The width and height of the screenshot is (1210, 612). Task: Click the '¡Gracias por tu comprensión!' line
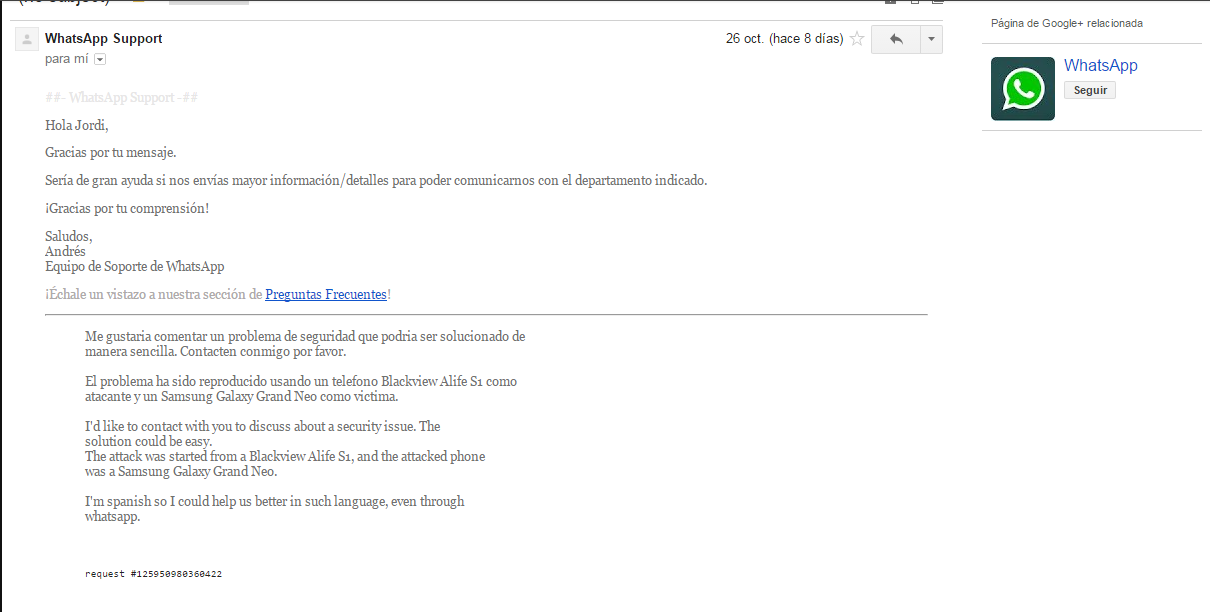(128, 208)
